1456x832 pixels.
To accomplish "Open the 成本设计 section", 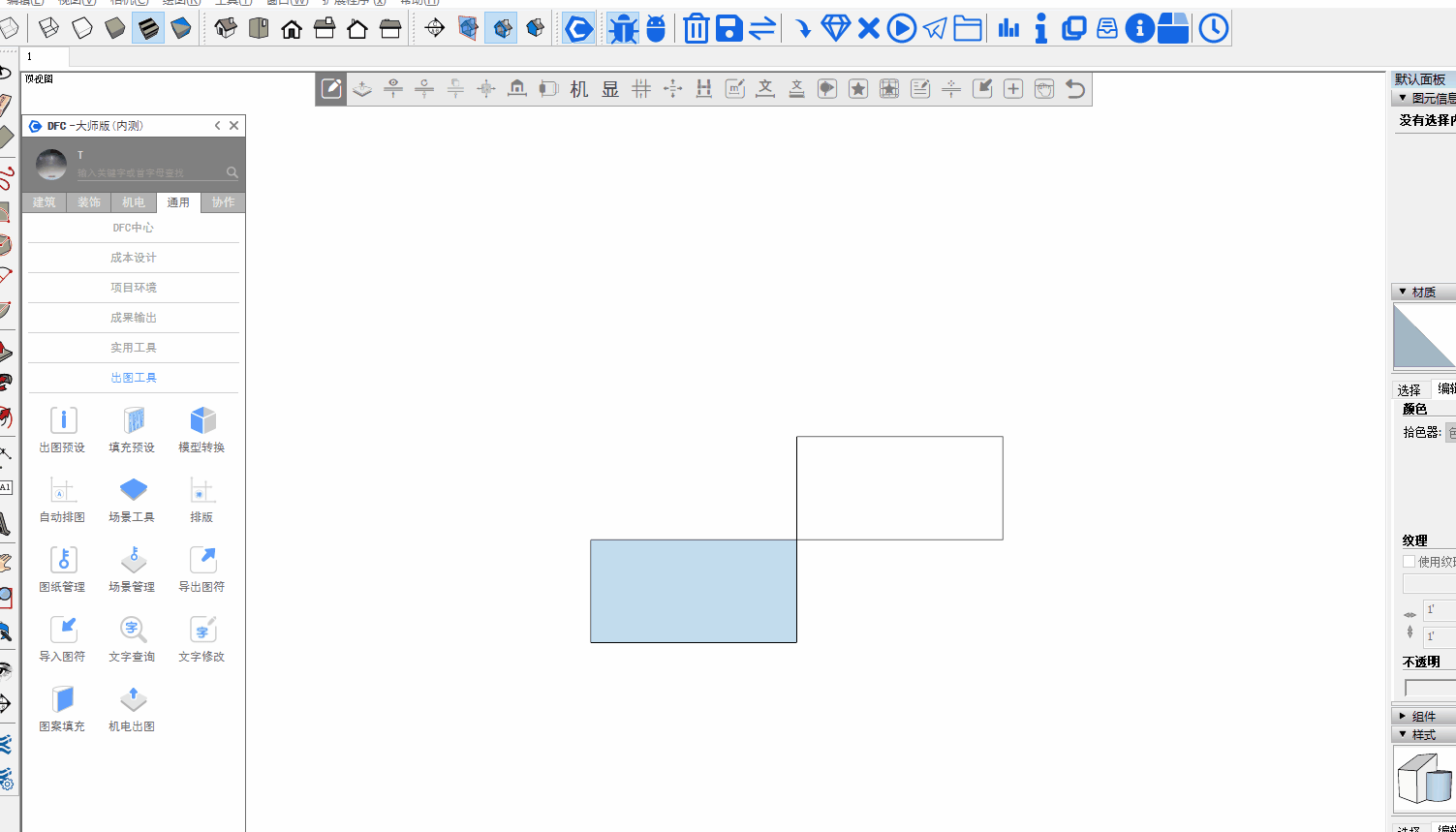I will tap(133, 258).
